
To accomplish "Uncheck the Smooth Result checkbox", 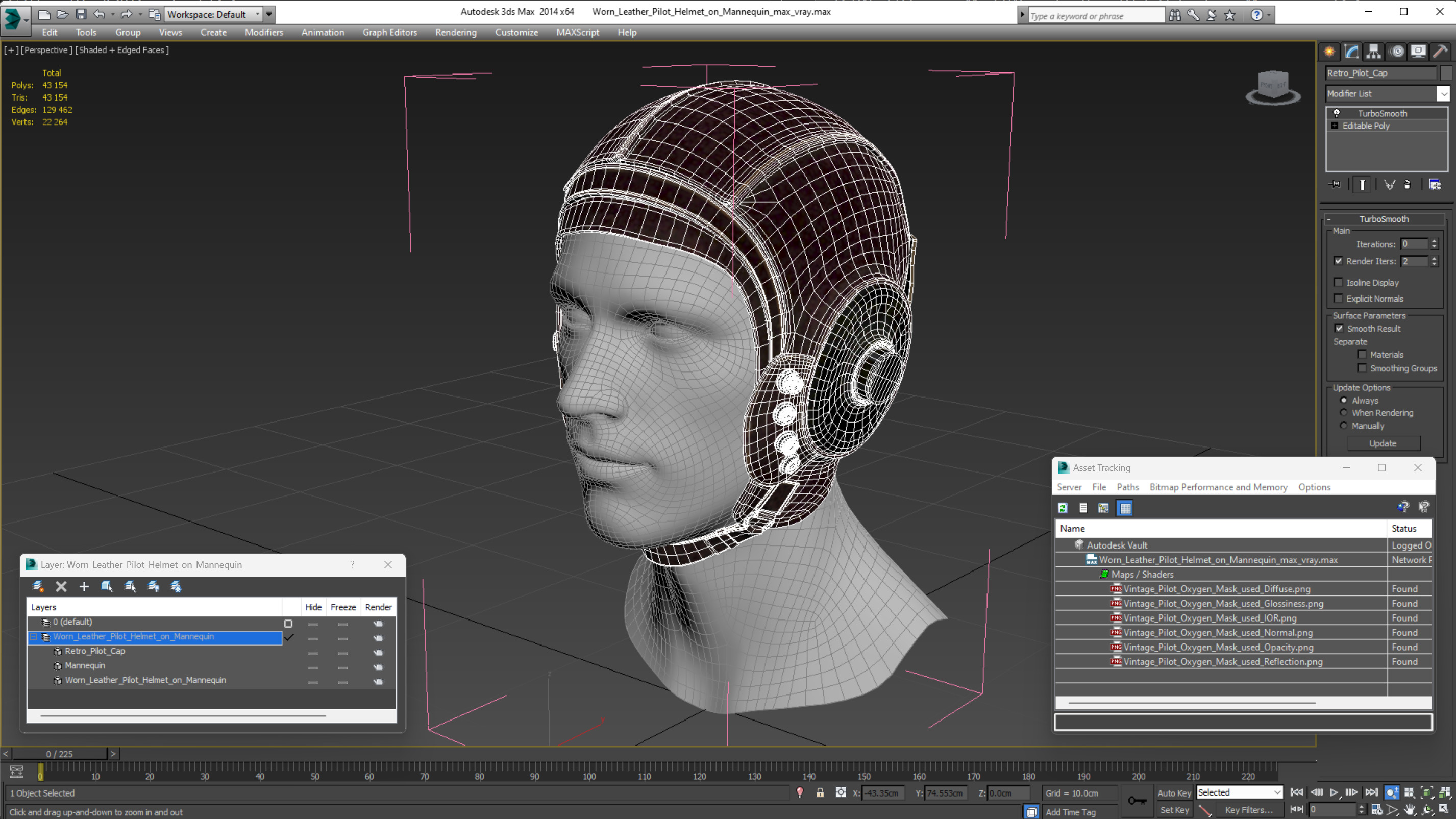I will (1339, 329).
